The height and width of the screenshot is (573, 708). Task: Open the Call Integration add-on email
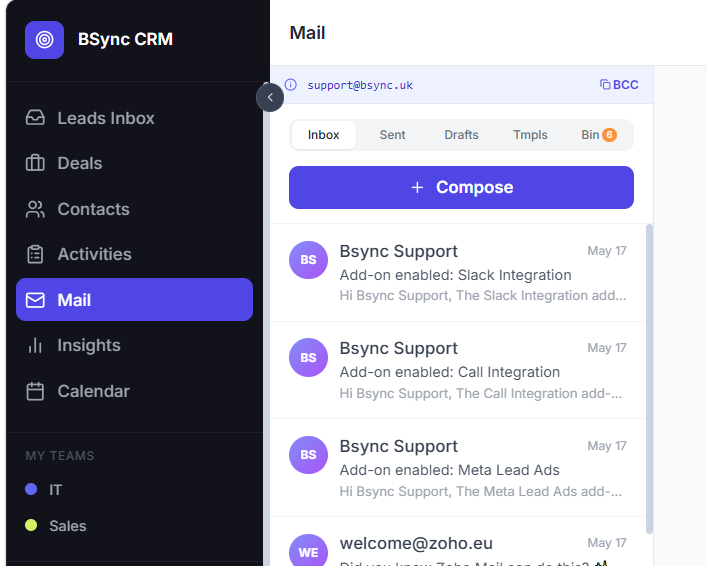[458, 370]
